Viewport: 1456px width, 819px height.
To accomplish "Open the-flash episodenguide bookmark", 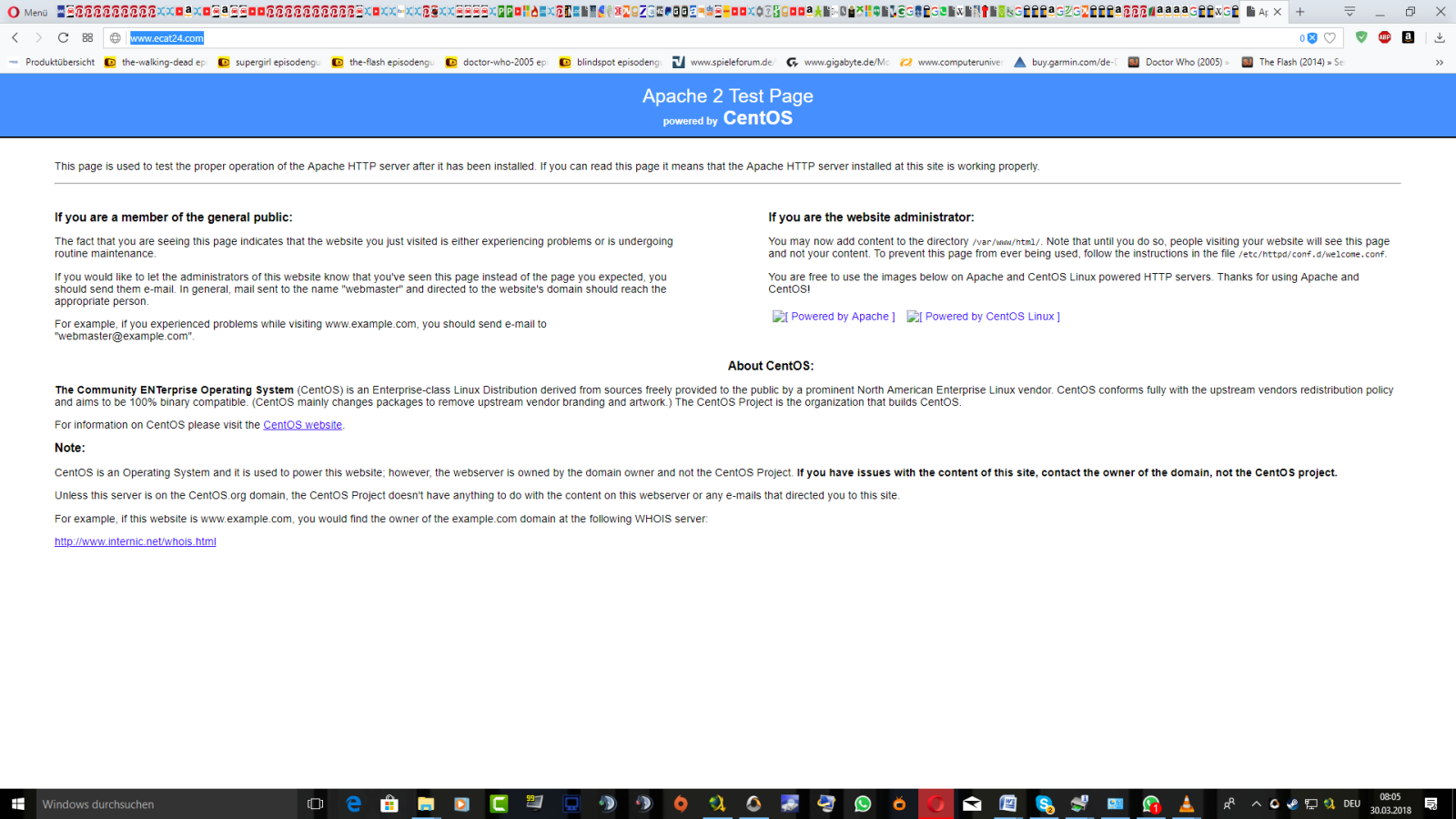I will [383, 62].
